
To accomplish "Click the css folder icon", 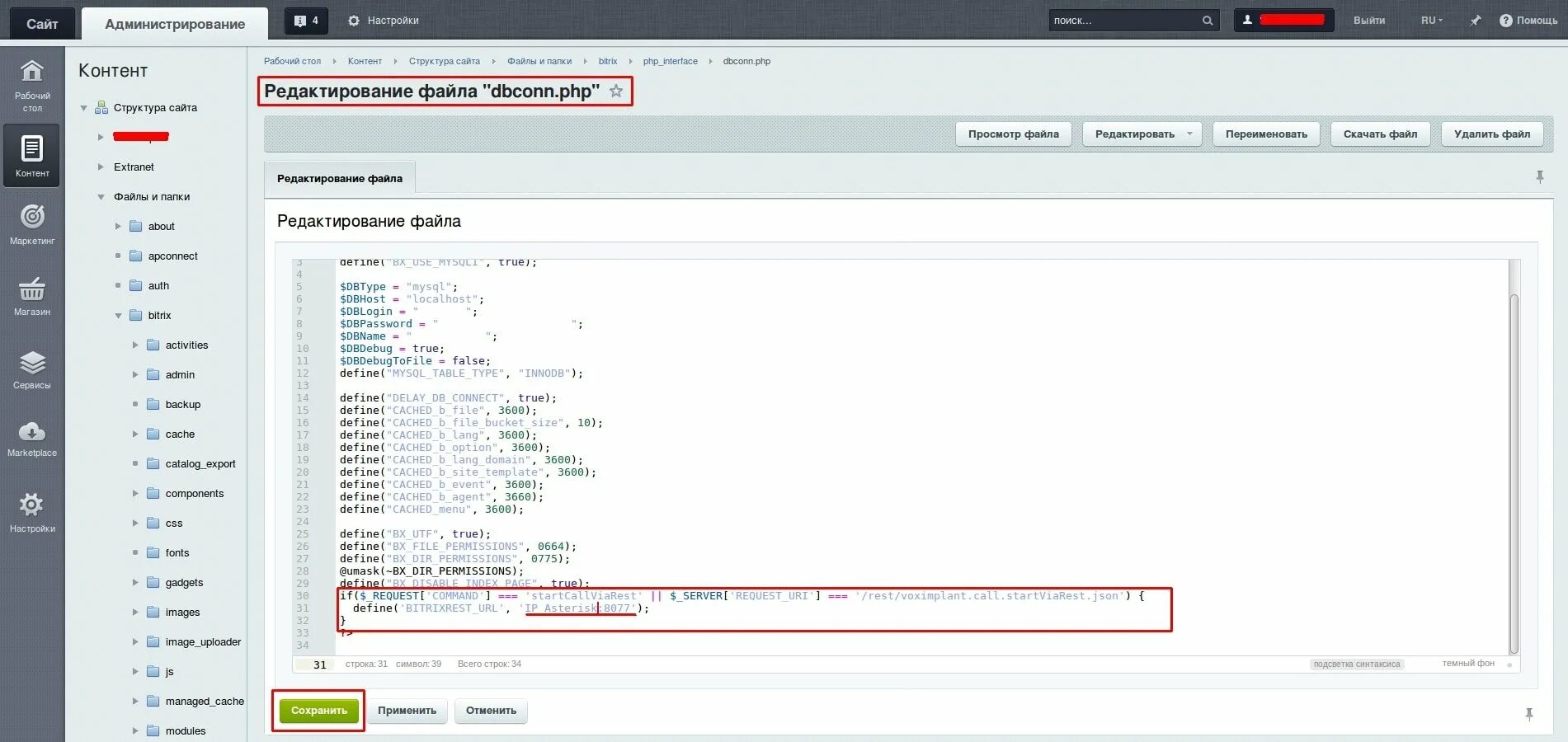I will [153, 523].
